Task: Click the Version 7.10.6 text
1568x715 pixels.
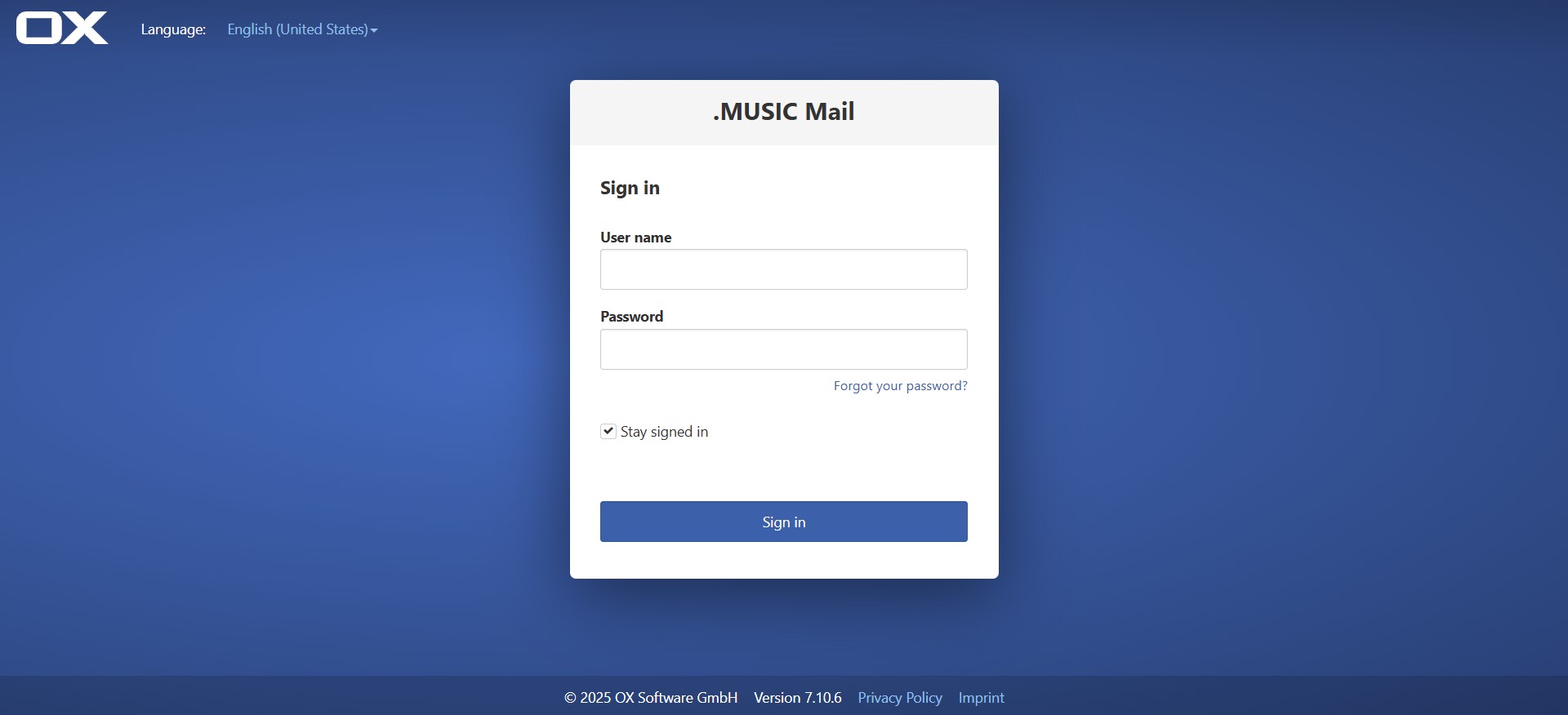Action: [x=798, y=698]
